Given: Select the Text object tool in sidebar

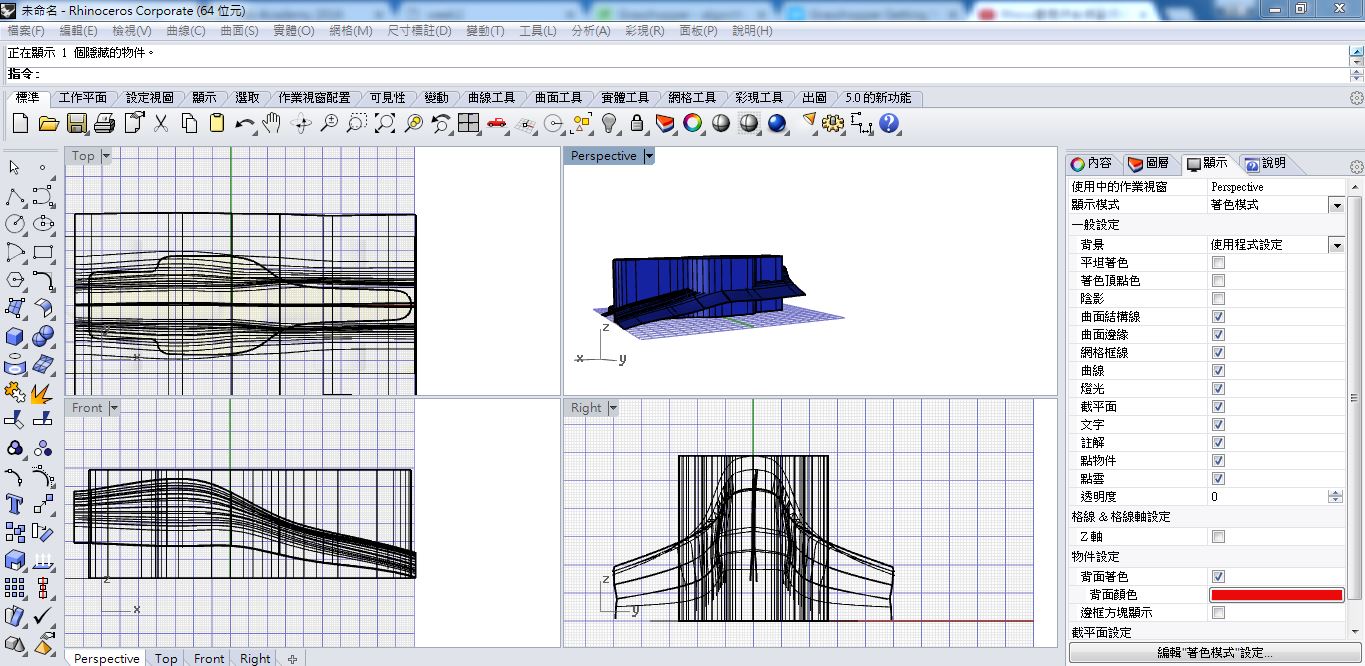Looking at the screenshot, I should (15, 503).
